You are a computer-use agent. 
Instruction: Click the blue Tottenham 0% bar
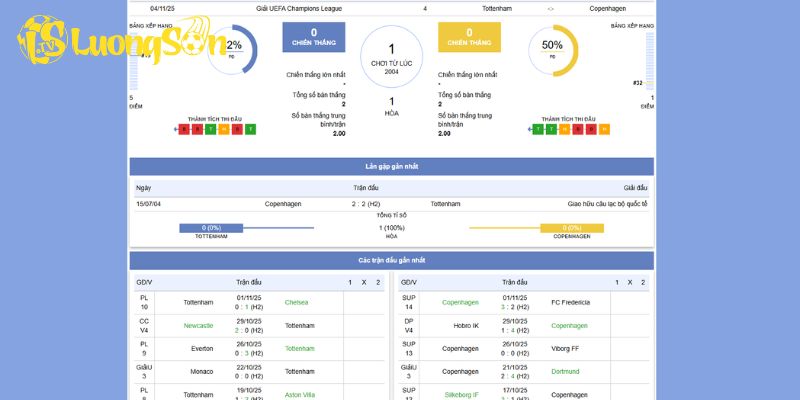(211, 228)
